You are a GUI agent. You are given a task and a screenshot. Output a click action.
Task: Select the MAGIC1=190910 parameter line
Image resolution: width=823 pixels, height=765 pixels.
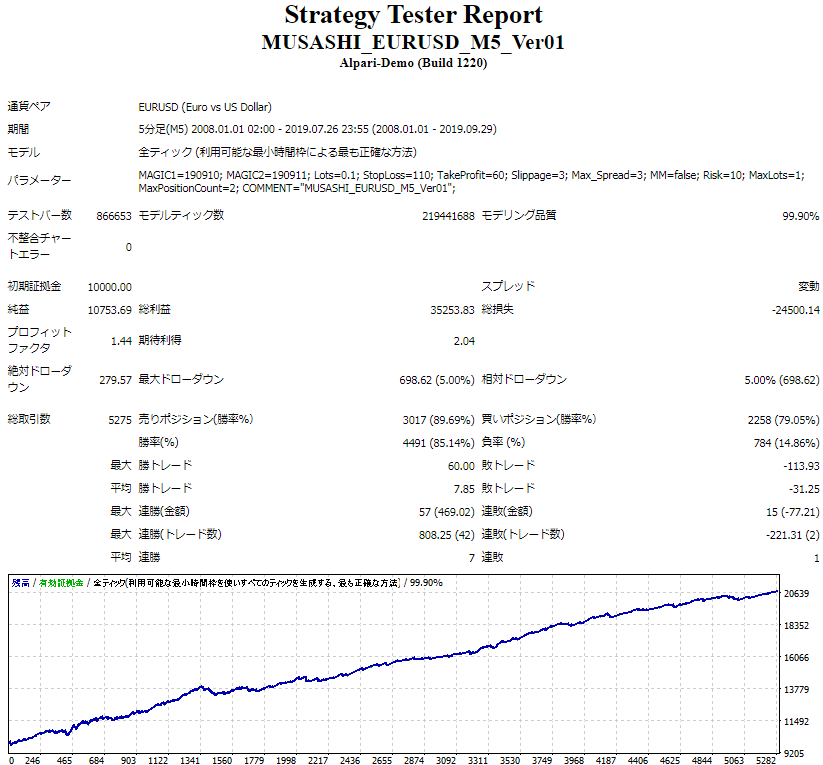coord(471,175)
